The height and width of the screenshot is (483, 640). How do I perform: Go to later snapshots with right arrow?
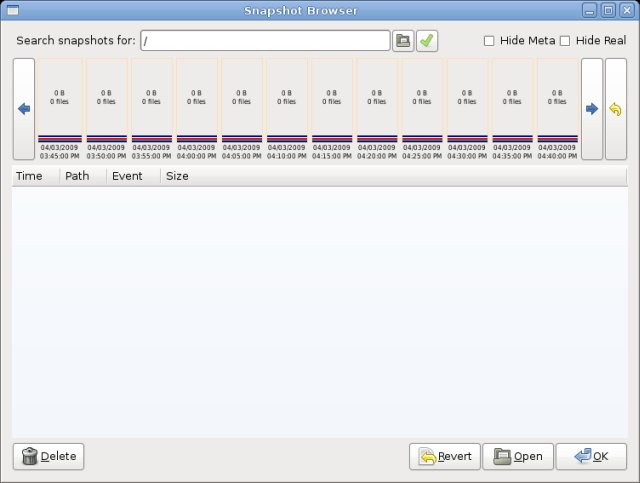click(592, 109)
